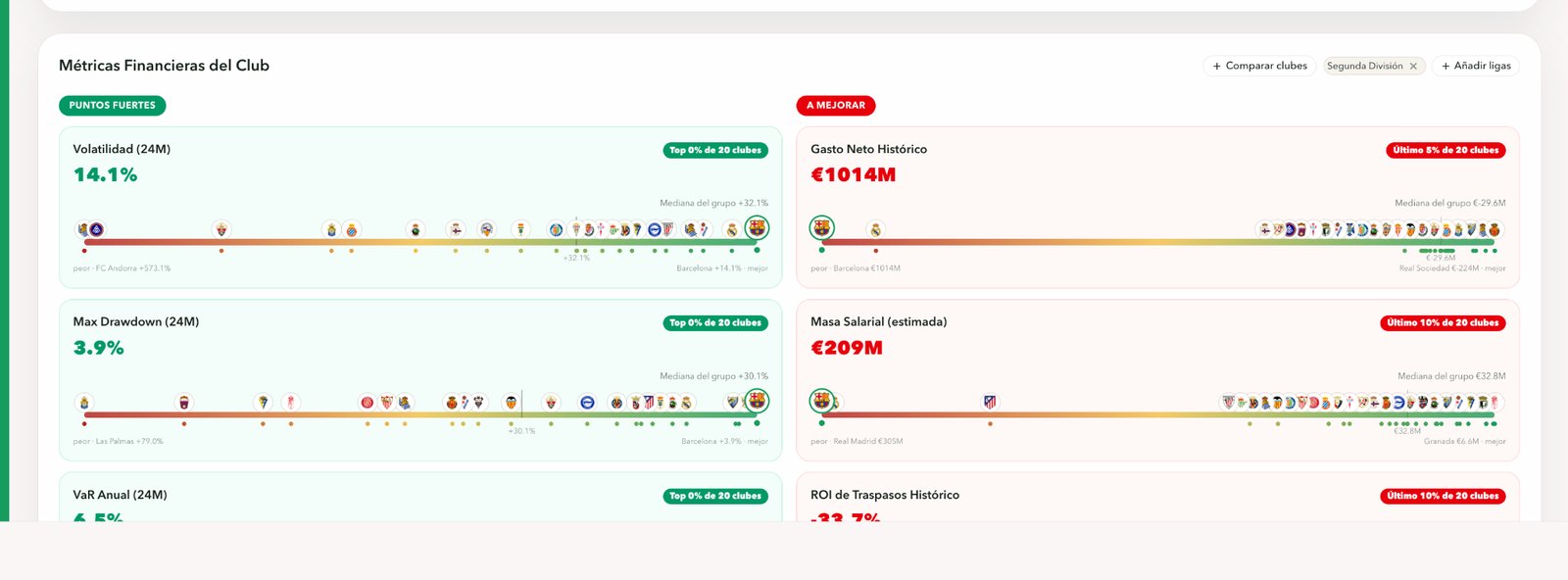Click the Barcelona crest on Volatilidad scale
This screenshot has height=580, width=1568.
tap(757, 228)
